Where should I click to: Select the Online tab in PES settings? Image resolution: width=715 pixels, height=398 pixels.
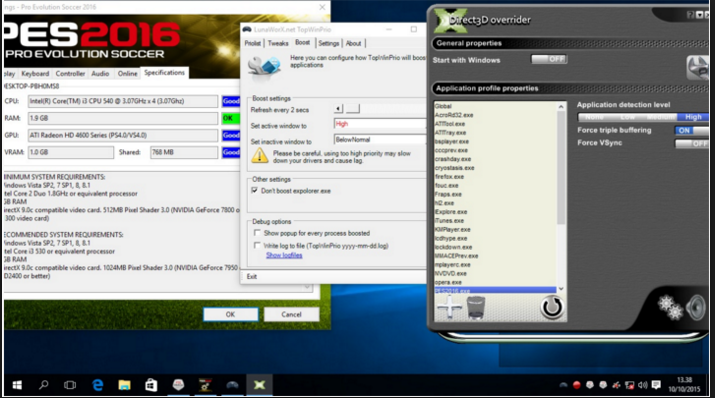point(127,73)
